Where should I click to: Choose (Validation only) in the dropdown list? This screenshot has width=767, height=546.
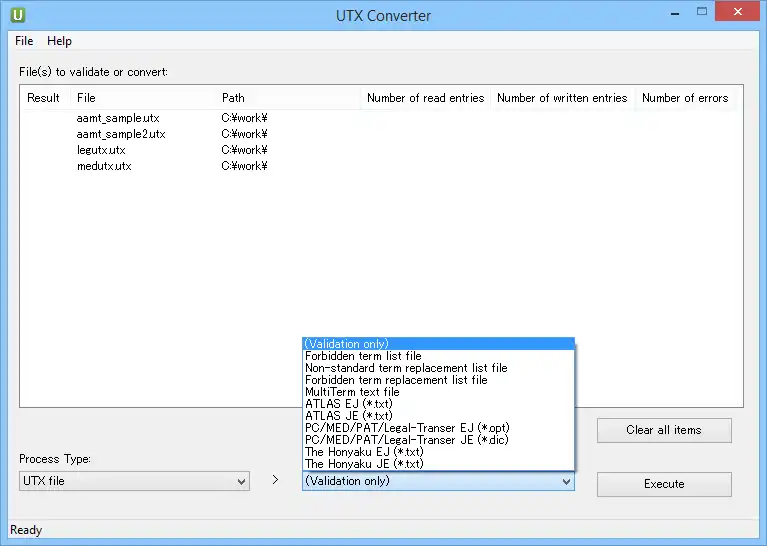pyautogui.click(x=438, y=344)
